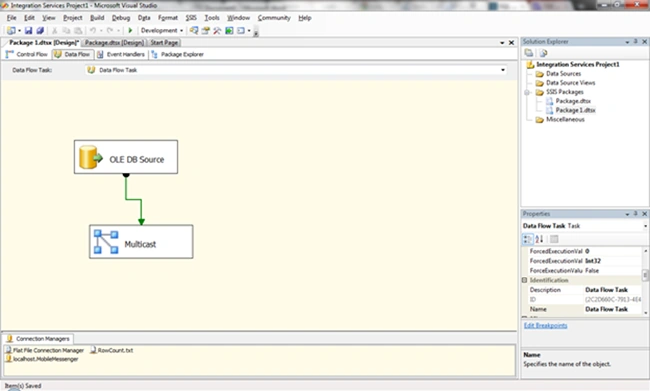650x391 pixels.
Task: Click Solution Explorer Show All Files icon
Action: coord(543,53)
